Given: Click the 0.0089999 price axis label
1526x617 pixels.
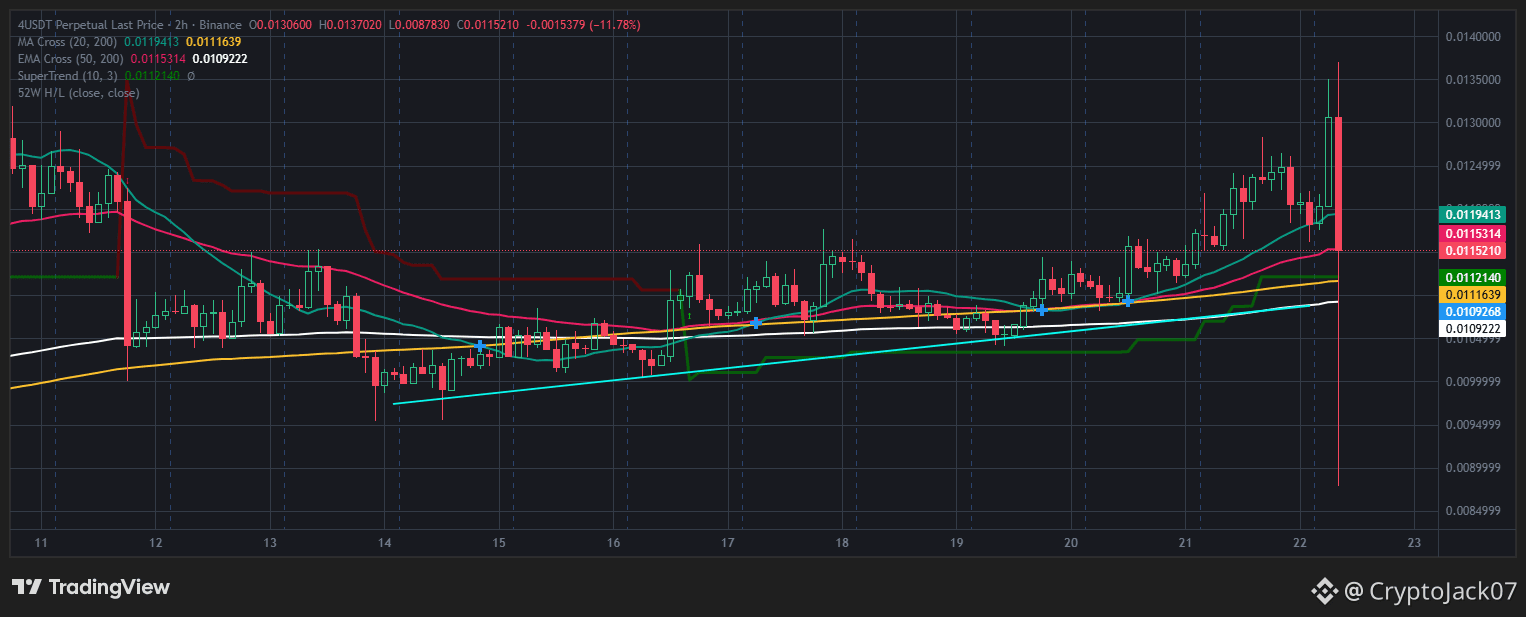Looking at the screenshot, I should coord(1473,468).
